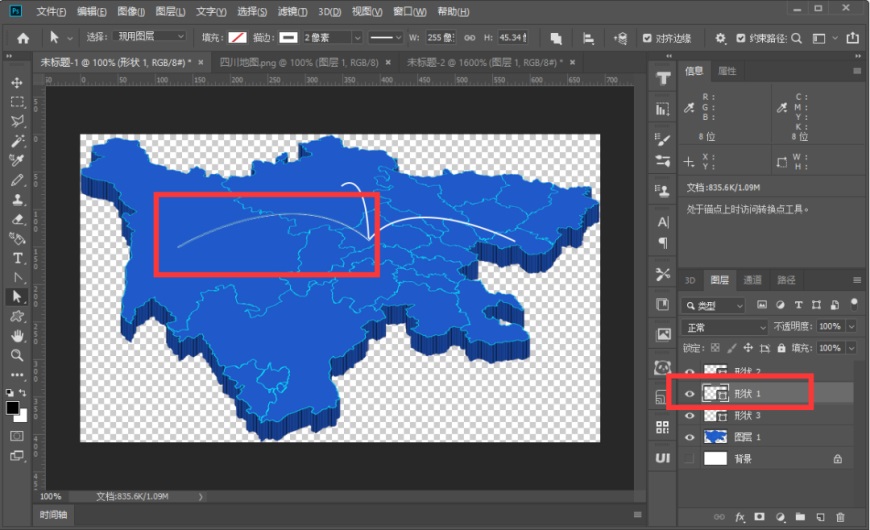Toggle the 对齐边缘 checkbox
870x530 pixels.
[x=647, y=38]
